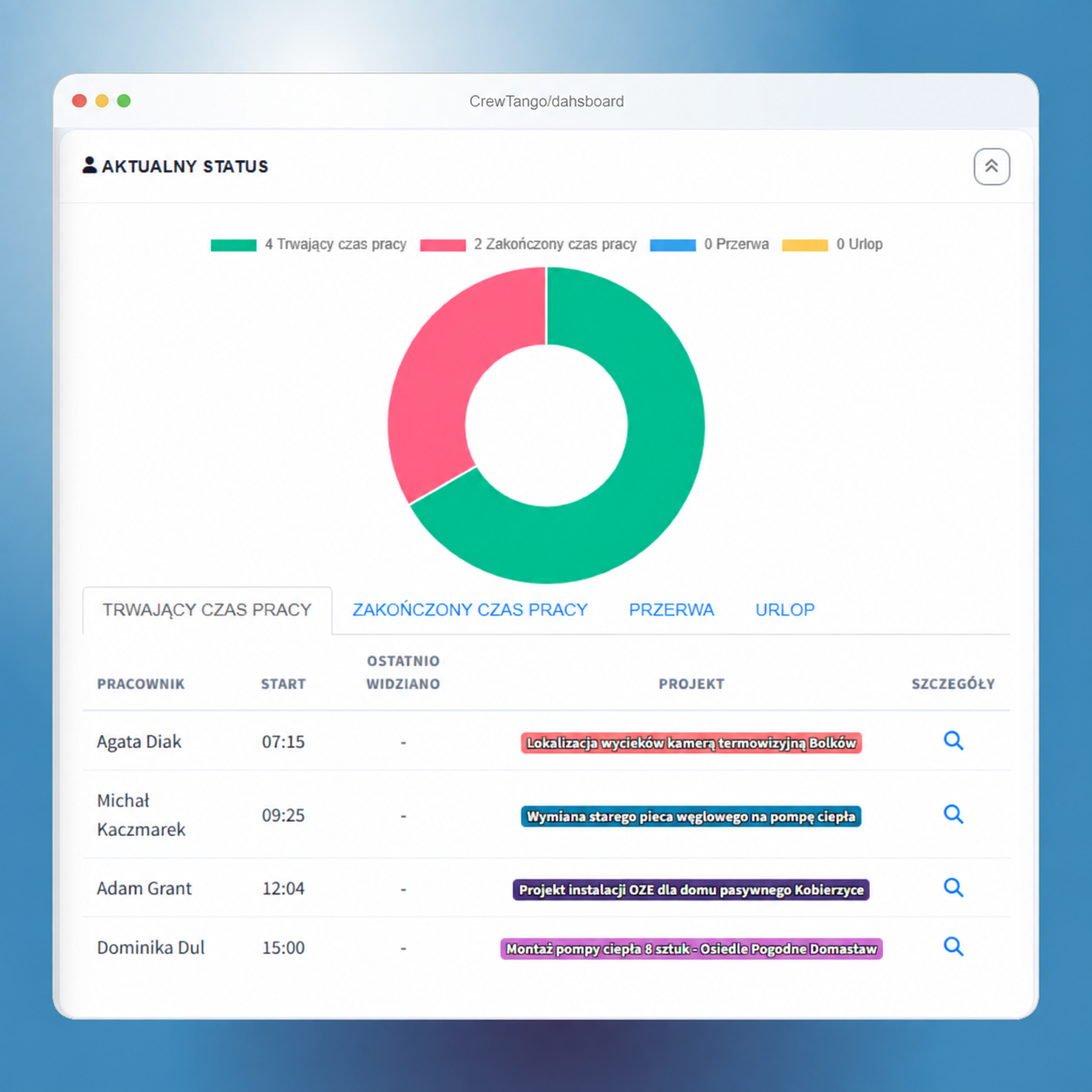Open project Projekt instalacji OZE Kobierzyce
1092x1092 pixels.
(691, 889)
